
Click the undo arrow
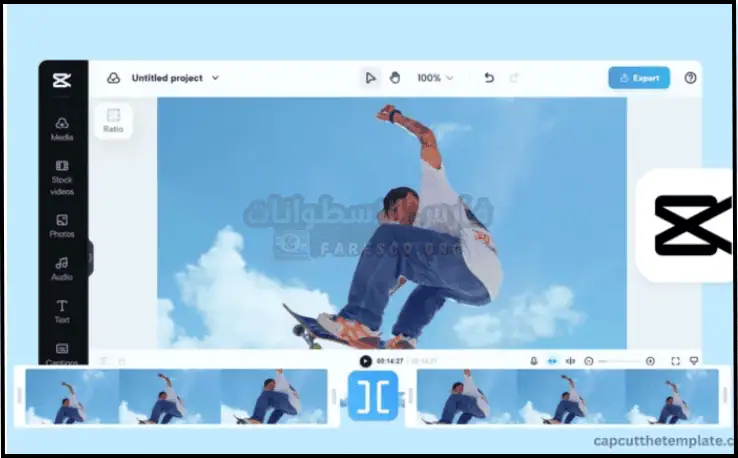[x=489, y=78]
